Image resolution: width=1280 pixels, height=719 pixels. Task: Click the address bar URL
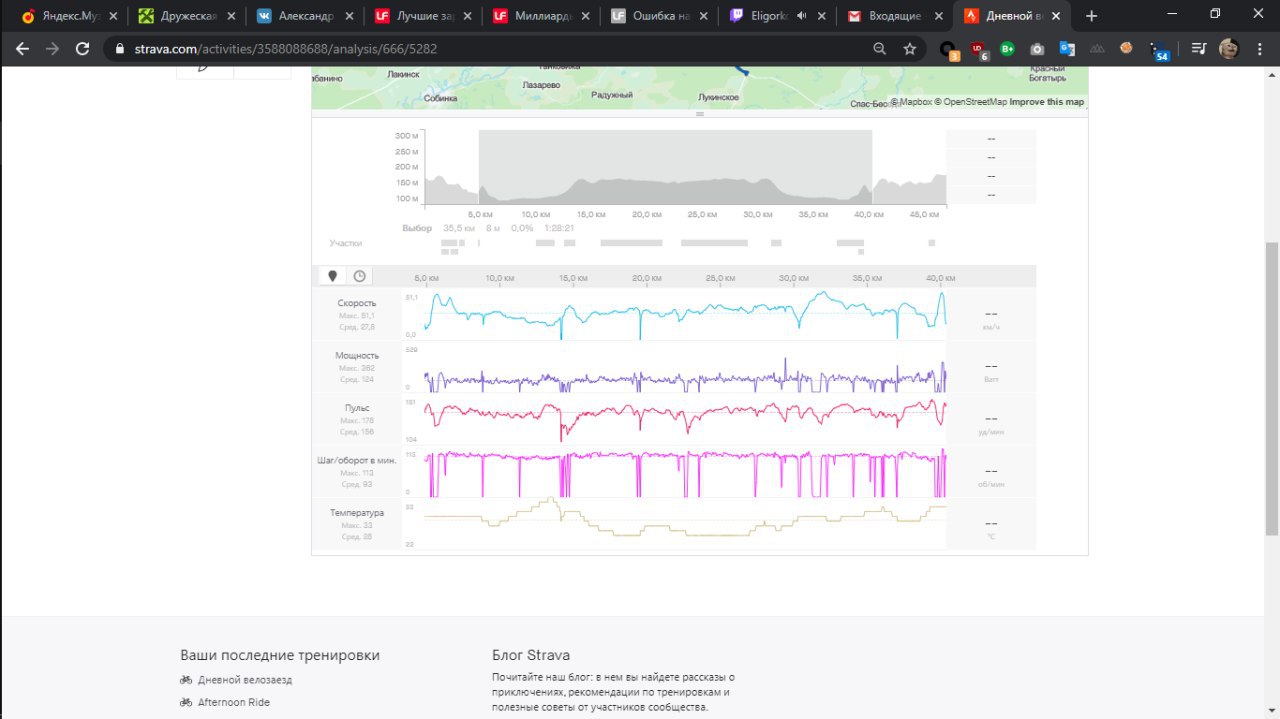(285, 48)
